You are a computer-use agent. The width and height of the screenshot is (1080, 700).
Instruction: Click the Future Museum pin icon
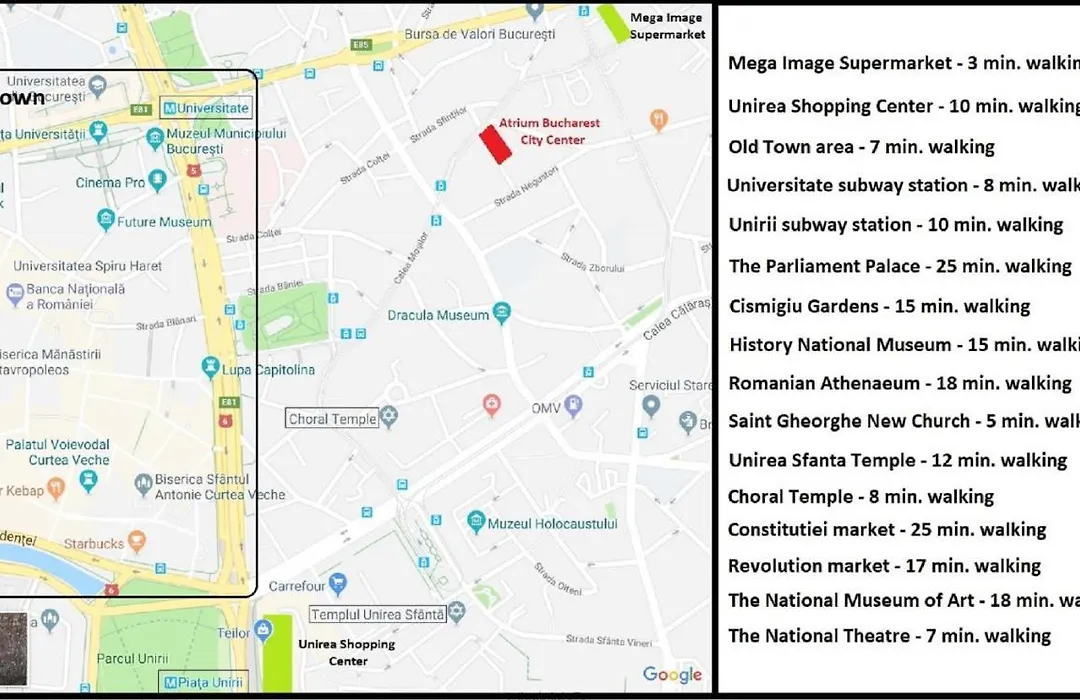click(105, 220)
